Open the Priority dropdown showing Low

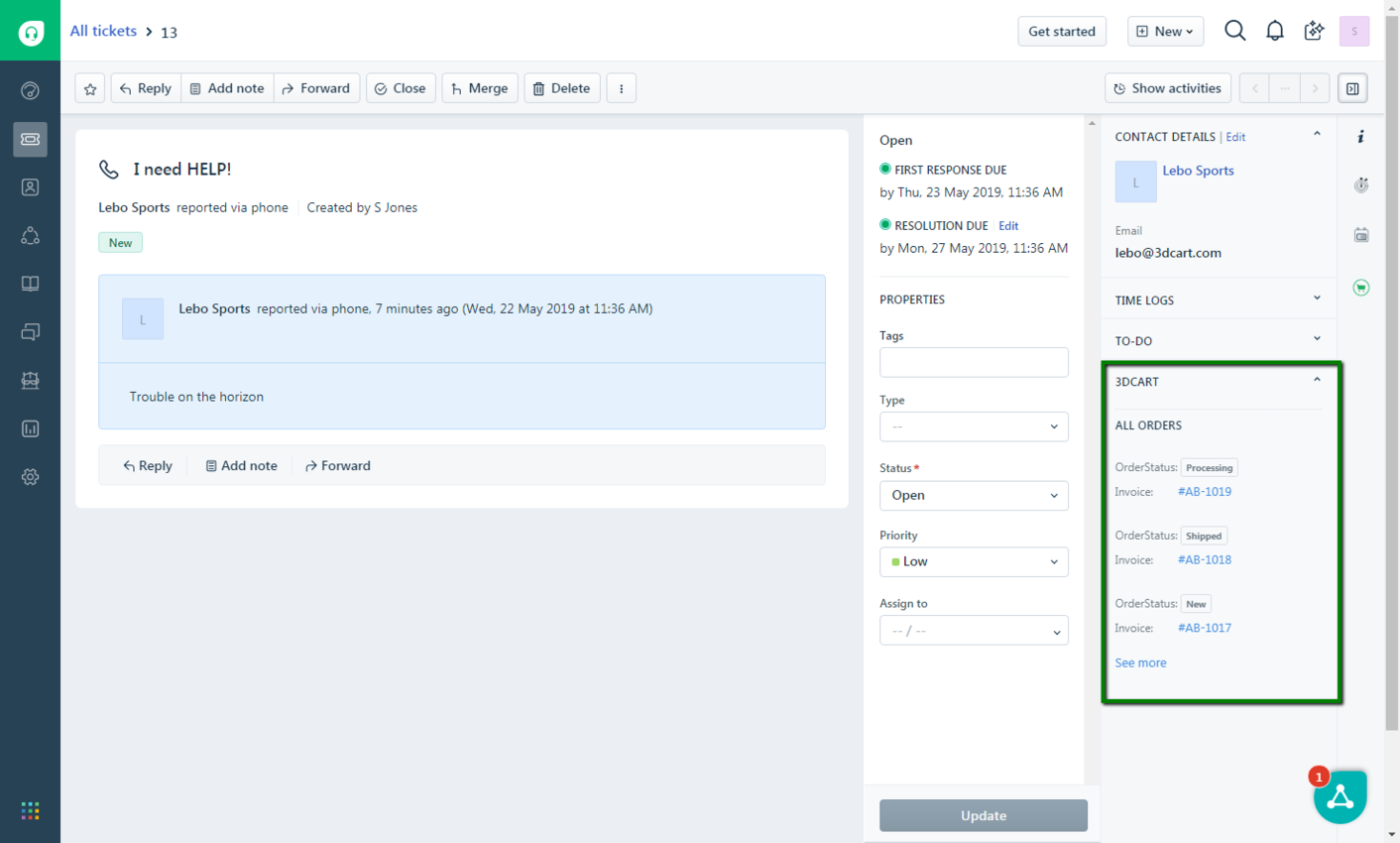(973, 561)
